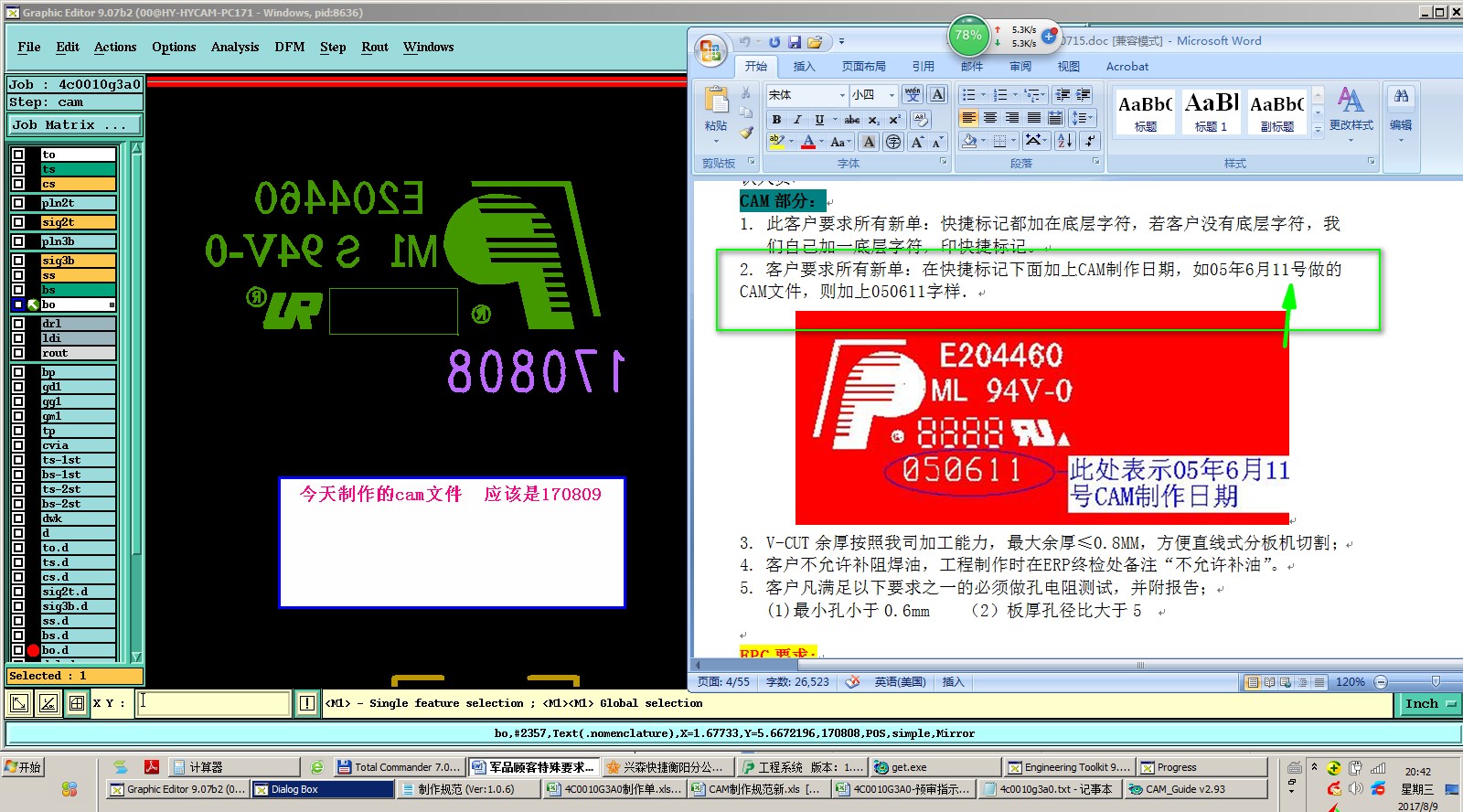Align text left in Word
This screenshot has width=1463, height=812.
(968, 118)
